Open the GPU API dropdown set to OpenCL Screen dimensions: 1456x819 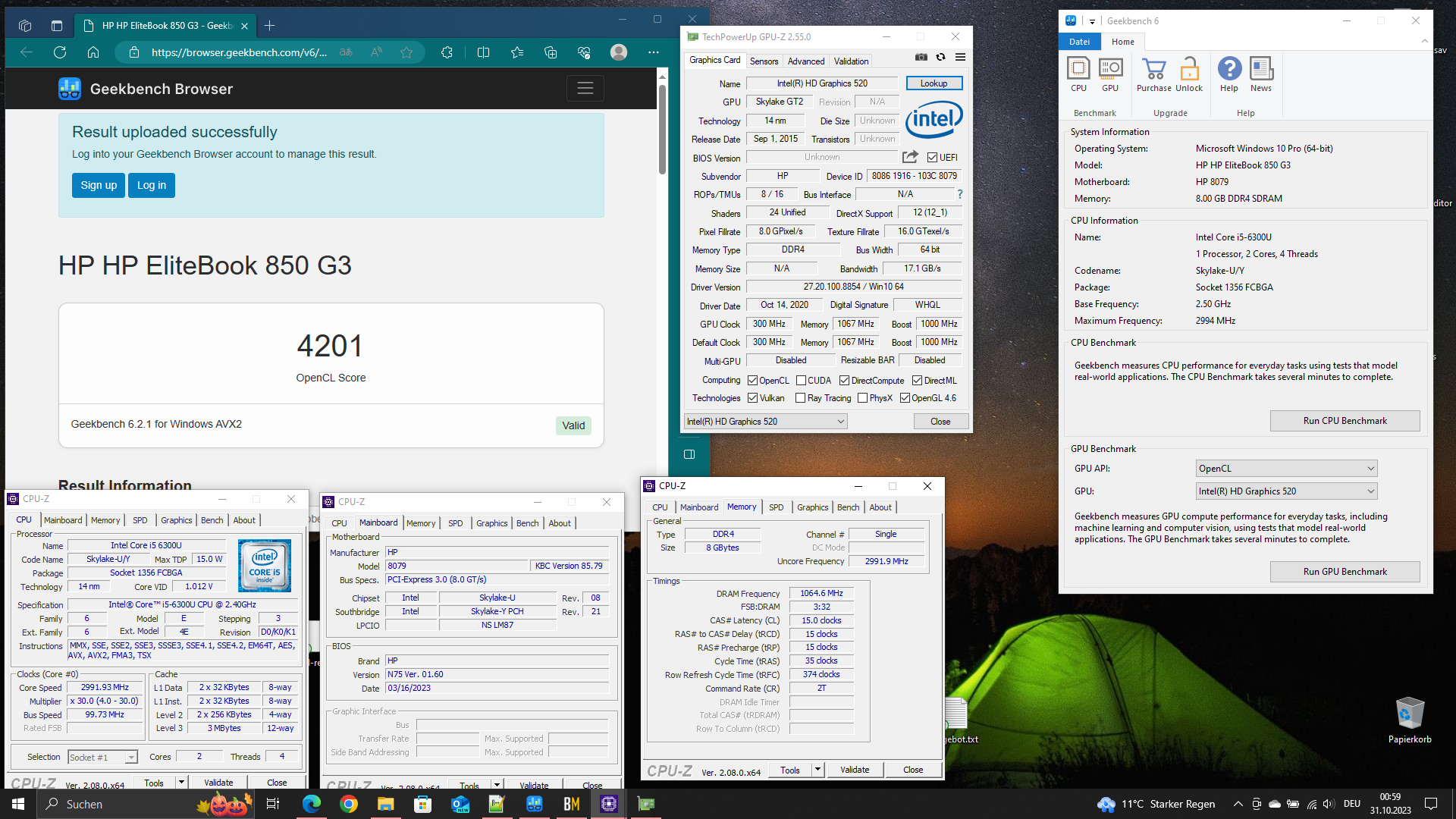tap(1286, 469)
